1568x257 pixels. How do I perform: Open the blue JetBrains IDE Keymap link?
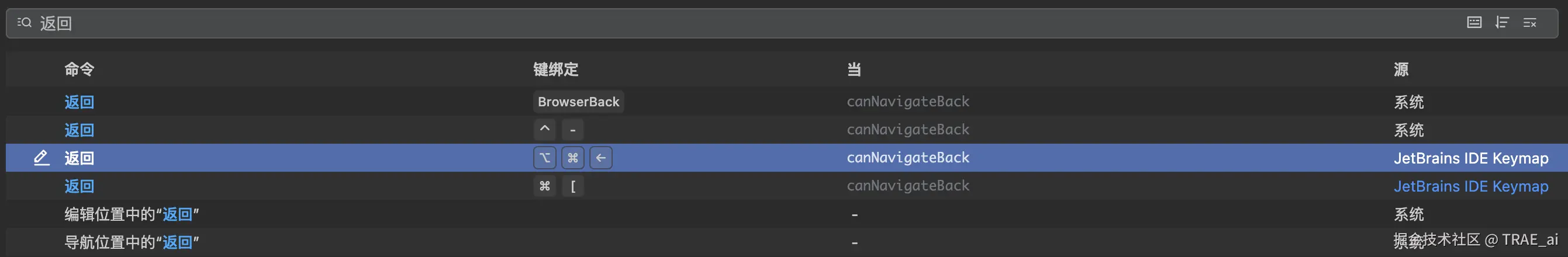pyautogui.click(x=1470, y=186)
